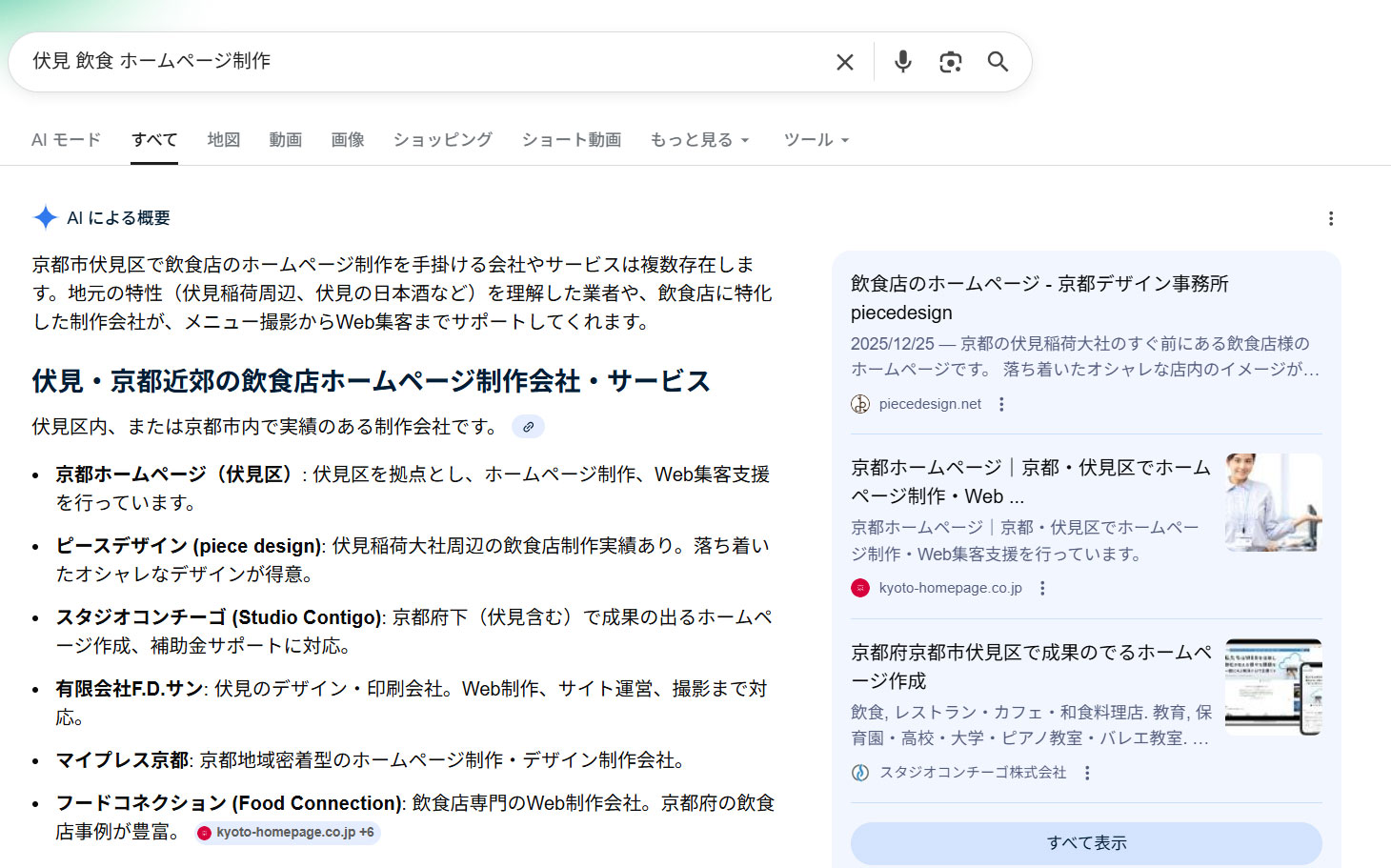The image size is (1391, 868).
Task: Select the 画像 search tab
Action: click(348, 139)
